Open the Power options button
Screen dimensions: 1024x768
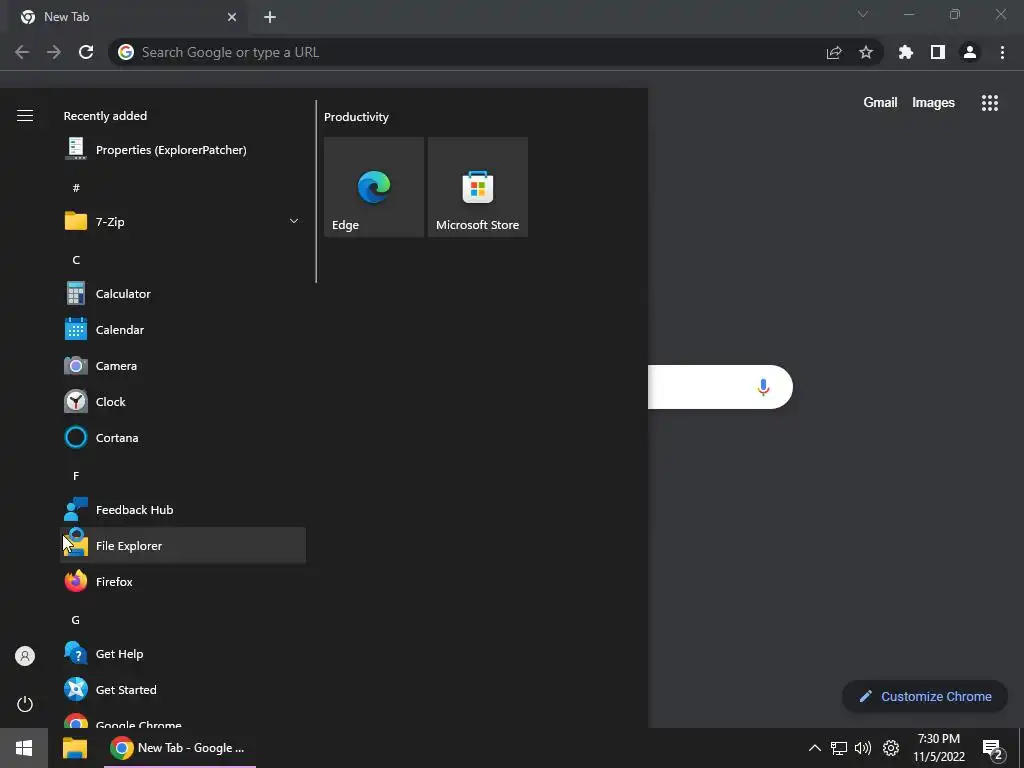(25, 704)
